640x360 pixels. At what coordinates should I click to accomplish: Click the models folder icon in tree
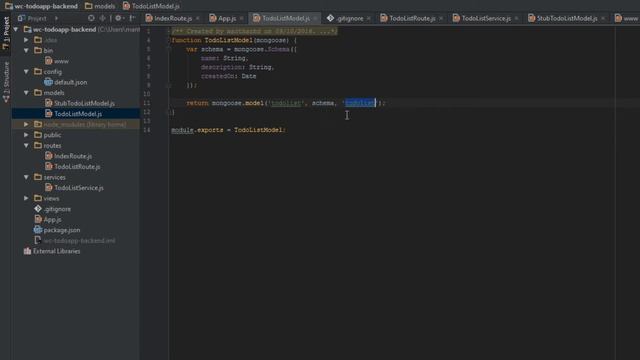38,93
